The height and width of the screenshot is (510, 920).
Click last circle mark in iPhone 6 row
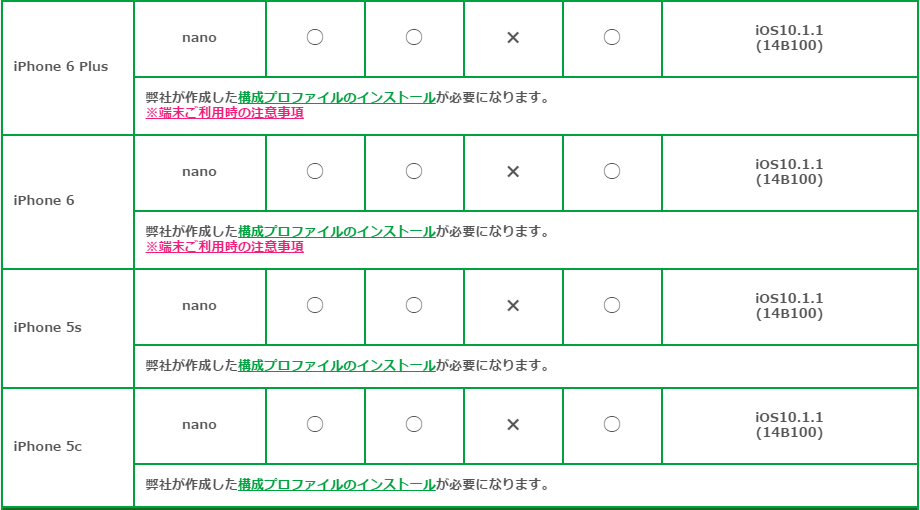(612, 171)
